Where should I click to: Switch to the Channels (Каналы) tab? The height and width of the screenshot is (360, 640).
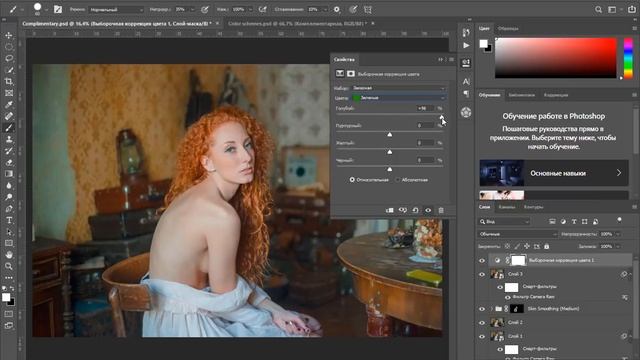click(507, 207)
